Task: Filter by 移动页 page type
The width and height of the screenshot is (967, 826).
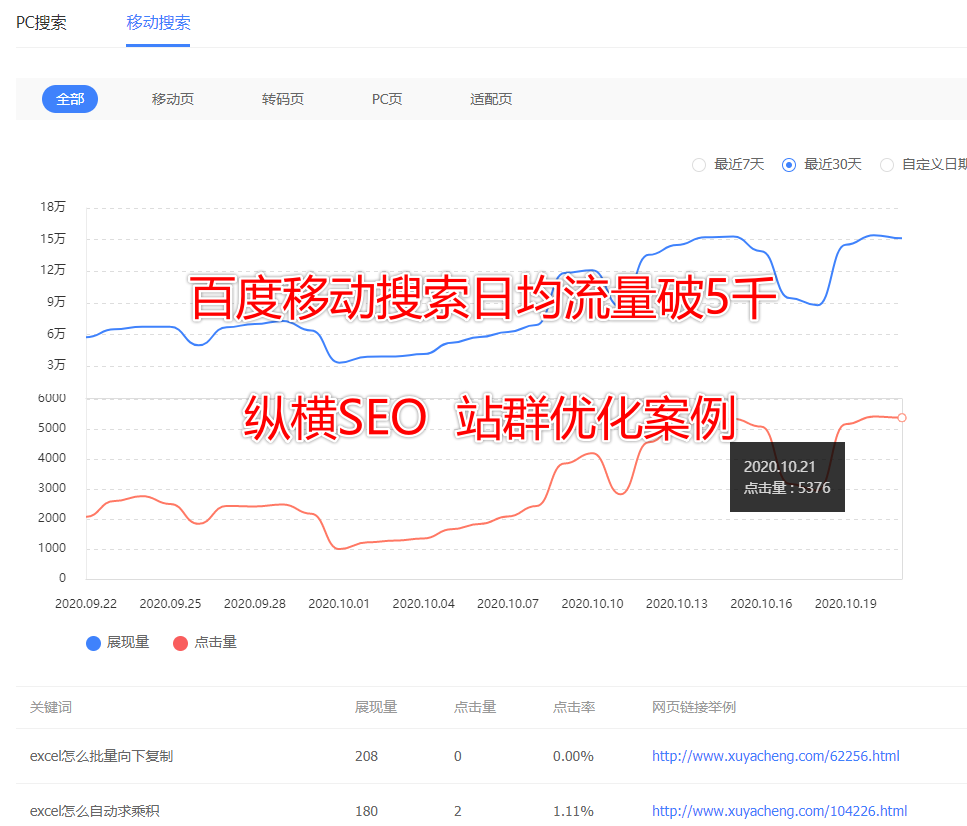Action: point(172,99)
